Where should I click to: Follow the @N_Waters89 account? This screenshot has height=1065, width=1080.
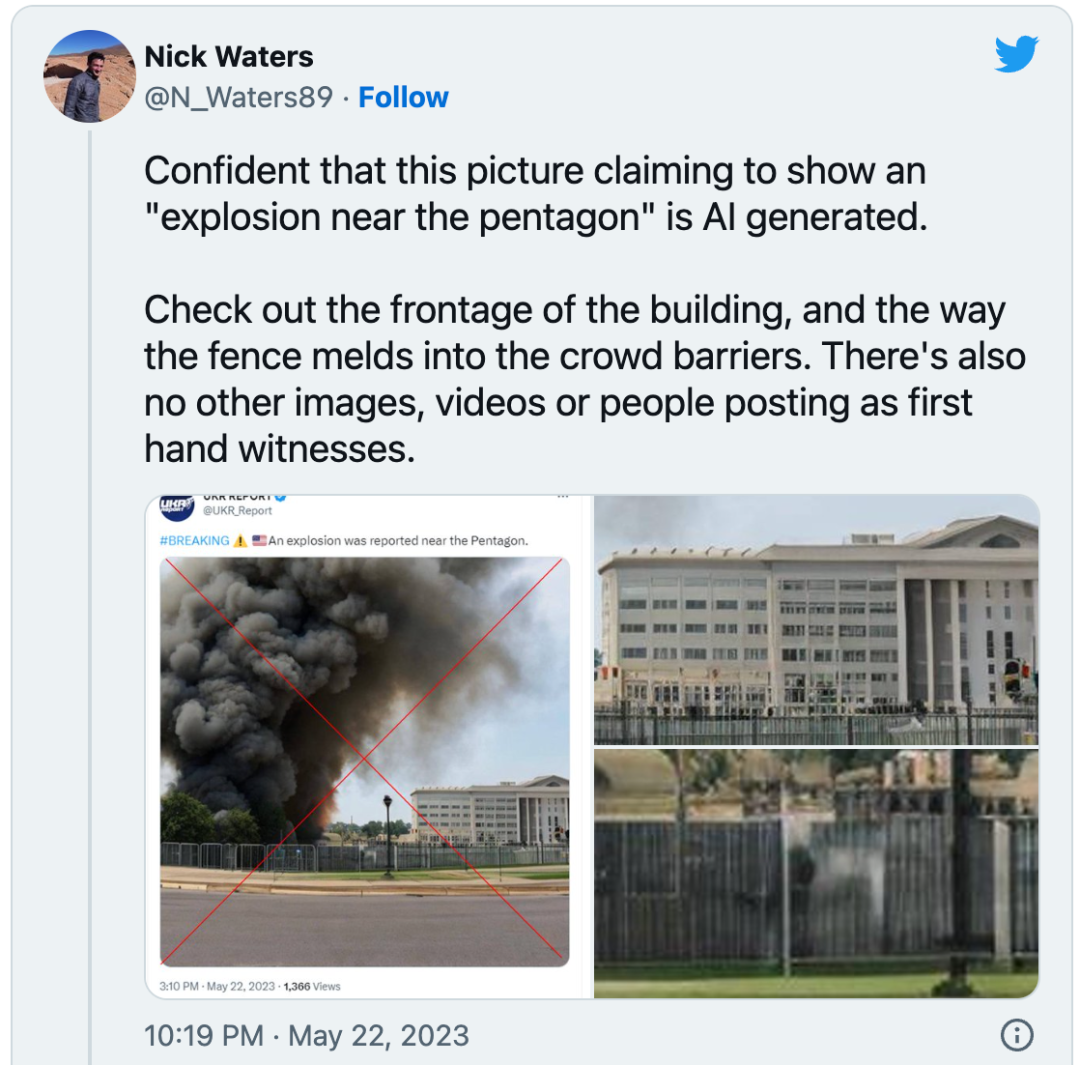[403, 97]
